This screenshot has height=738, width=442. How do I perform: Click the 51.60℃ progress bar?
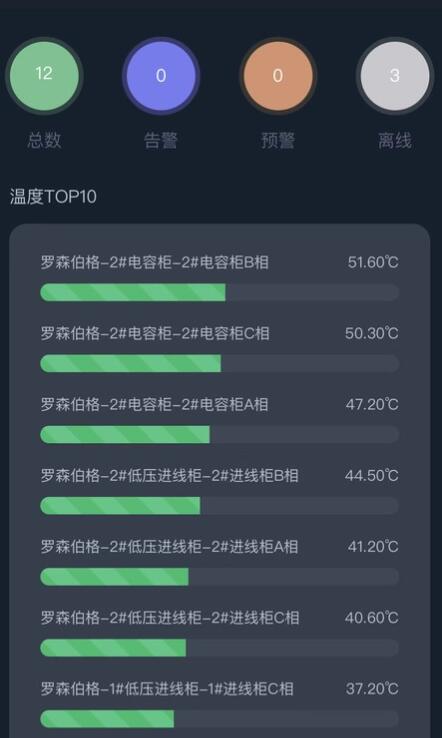pos(219,292)
